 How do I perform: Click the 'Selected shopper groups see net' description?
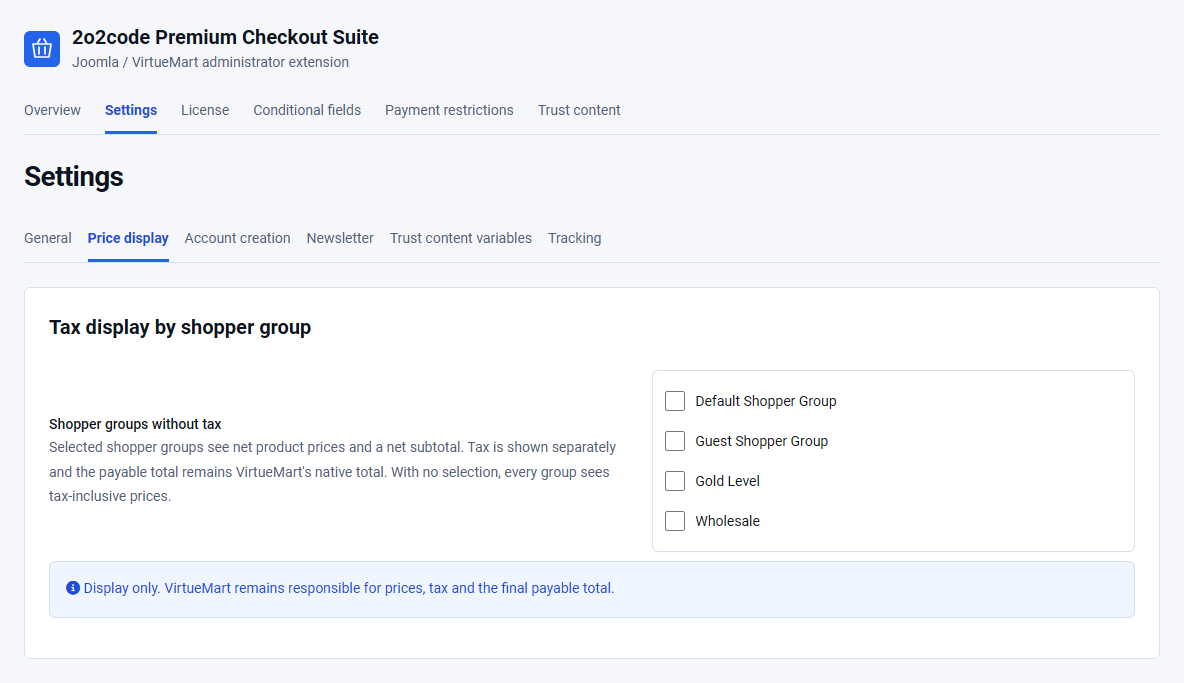tap(333, 472)
